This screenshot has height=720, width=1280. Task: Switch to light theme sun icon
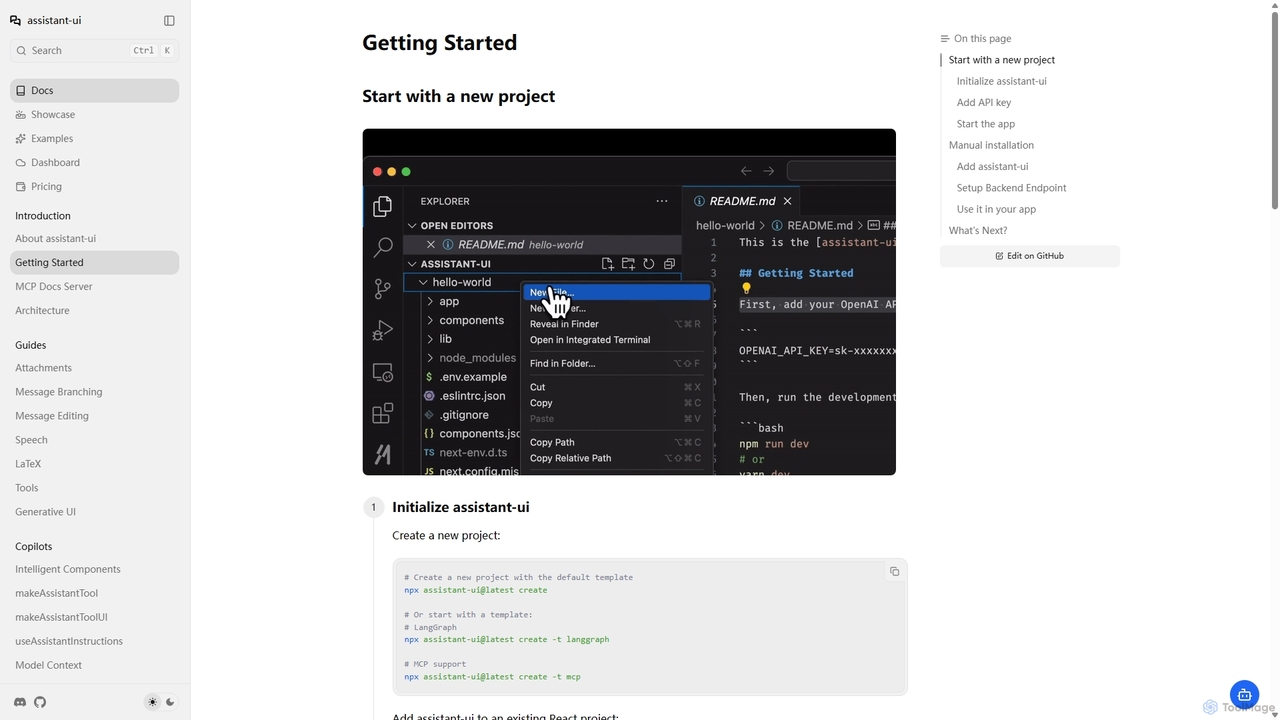coord(152,702)
